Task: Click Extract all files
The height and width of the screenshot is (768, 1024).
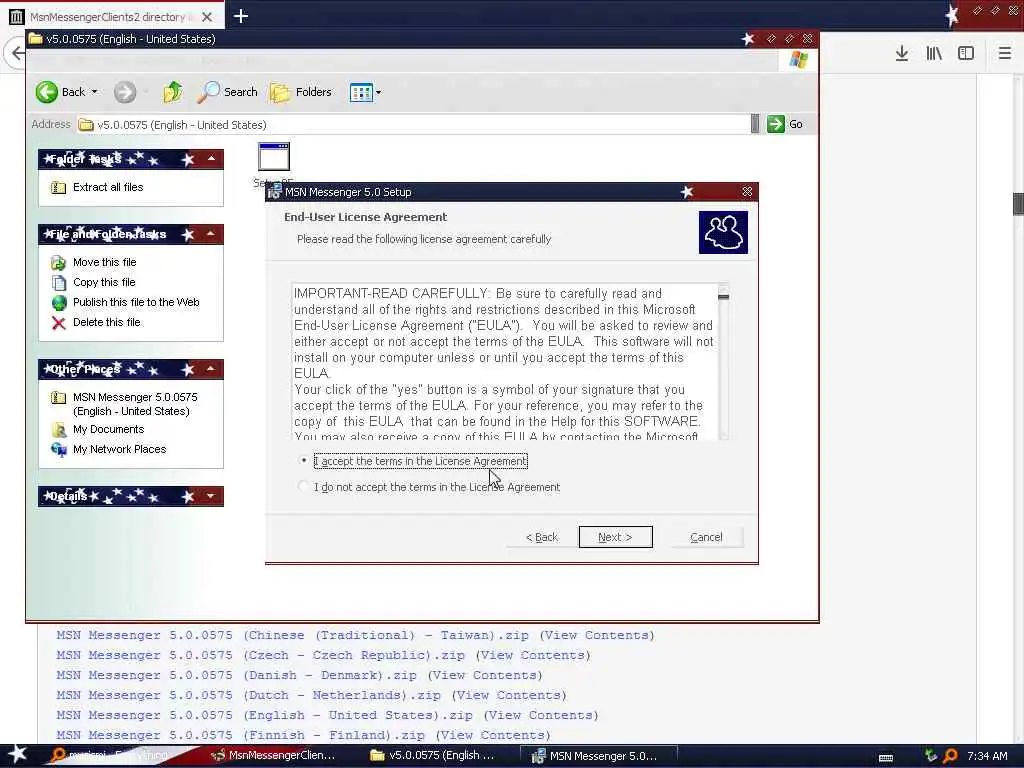Action: click(108, 187)
